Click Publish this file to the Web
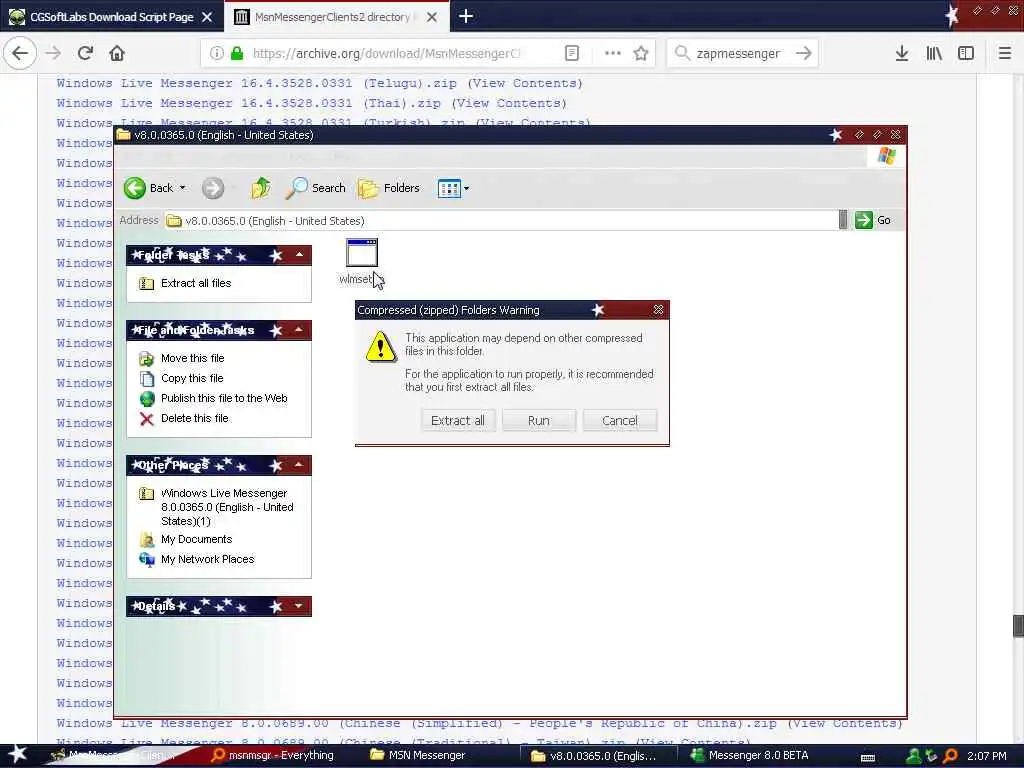This screenshot has width=1024, height=768. 224,398
